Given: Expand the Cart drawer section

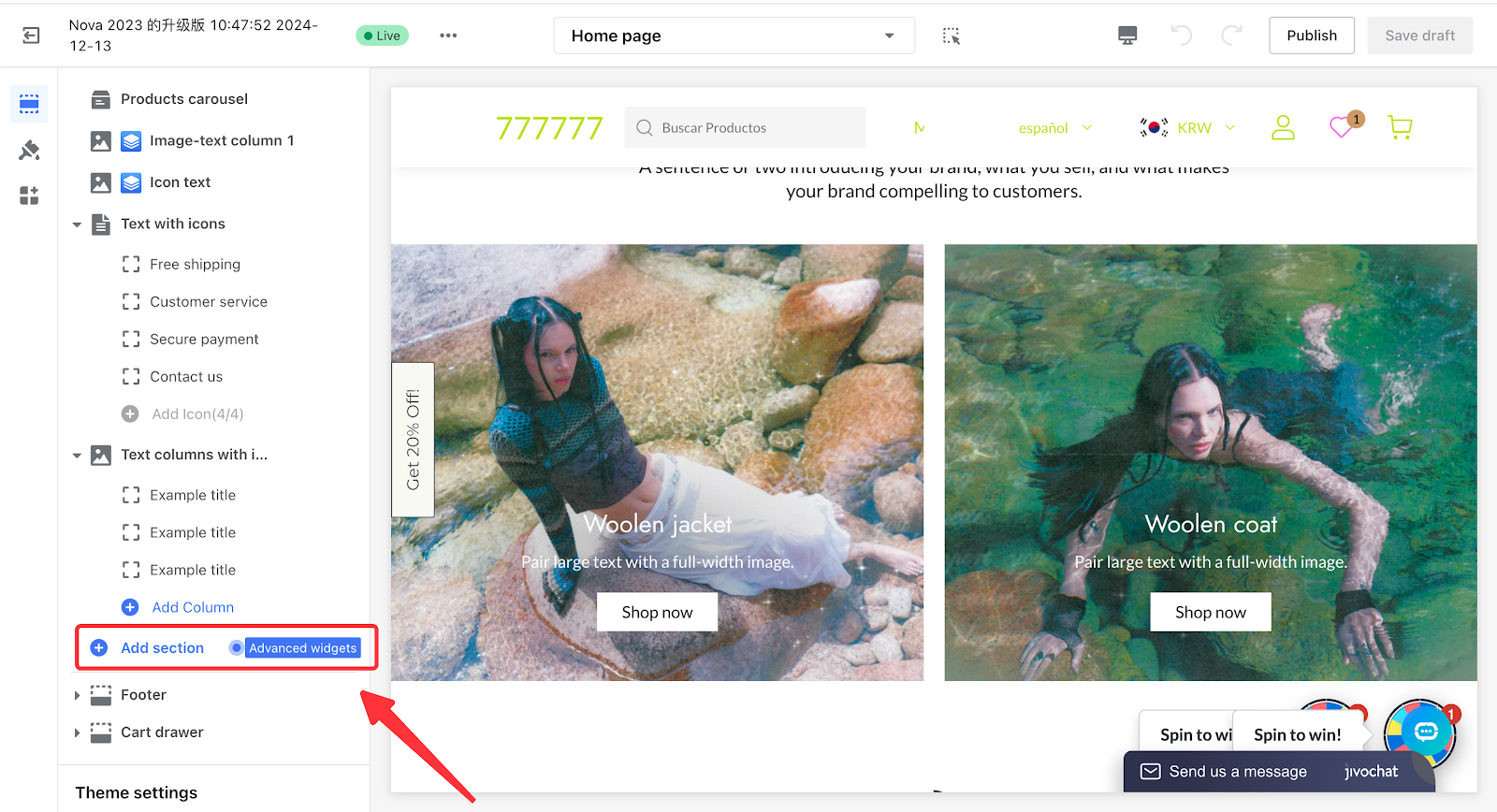Looking at the screenshot, I should point(77,732).
